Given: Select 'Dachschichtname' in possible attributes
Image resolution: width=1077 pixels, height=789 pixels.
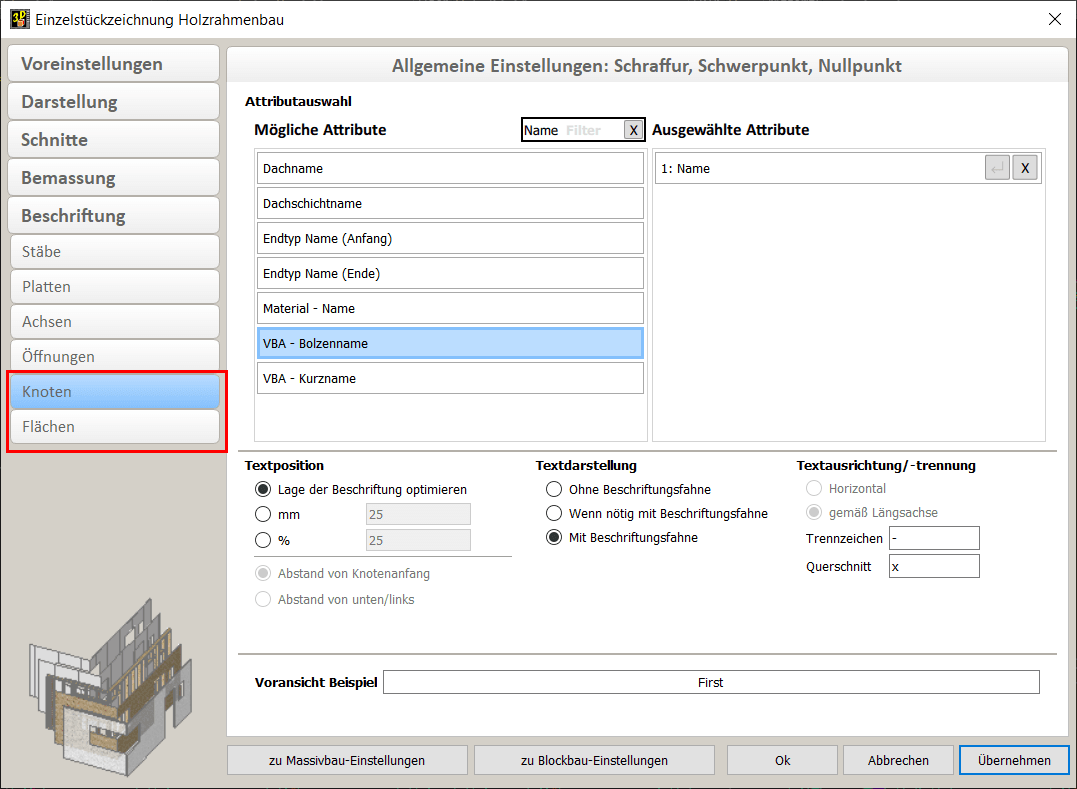Looking at the screenshot, I should [x=450, y=203].
